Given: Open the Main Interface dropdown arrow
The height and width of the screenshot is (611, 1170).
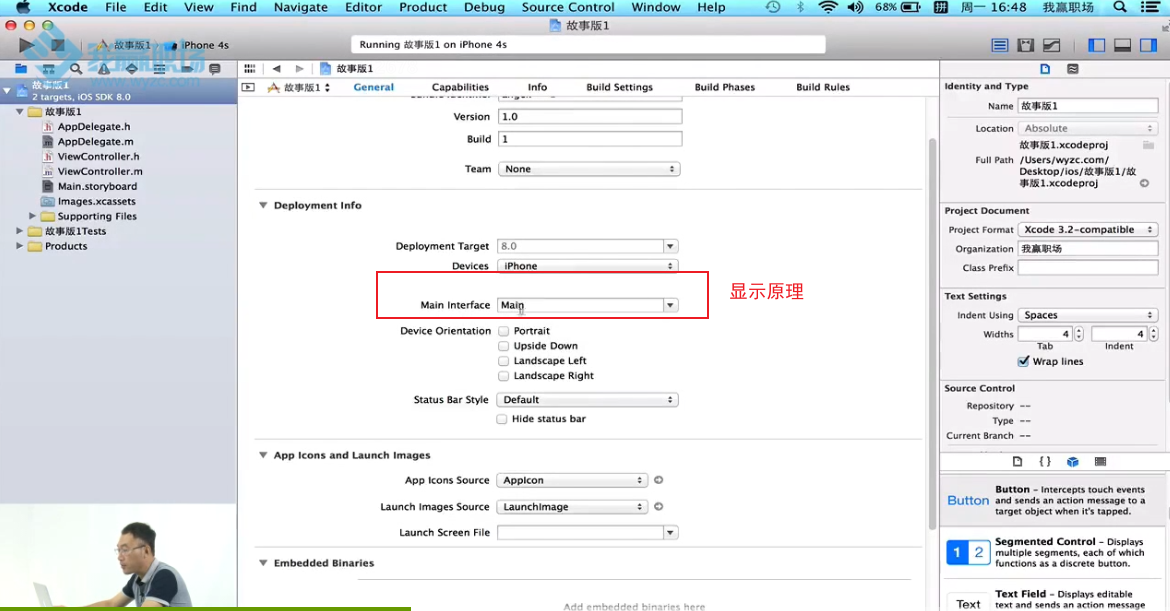Looking at the screenshot, I should tap(670, 305).
